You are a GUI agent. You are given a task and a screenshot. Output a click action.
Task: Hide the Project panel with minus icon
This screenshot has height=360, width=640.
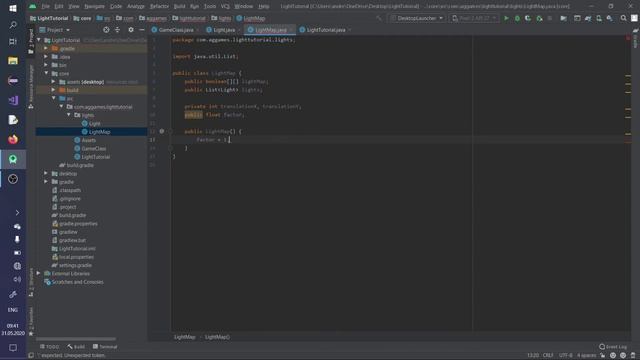(142, 30)
